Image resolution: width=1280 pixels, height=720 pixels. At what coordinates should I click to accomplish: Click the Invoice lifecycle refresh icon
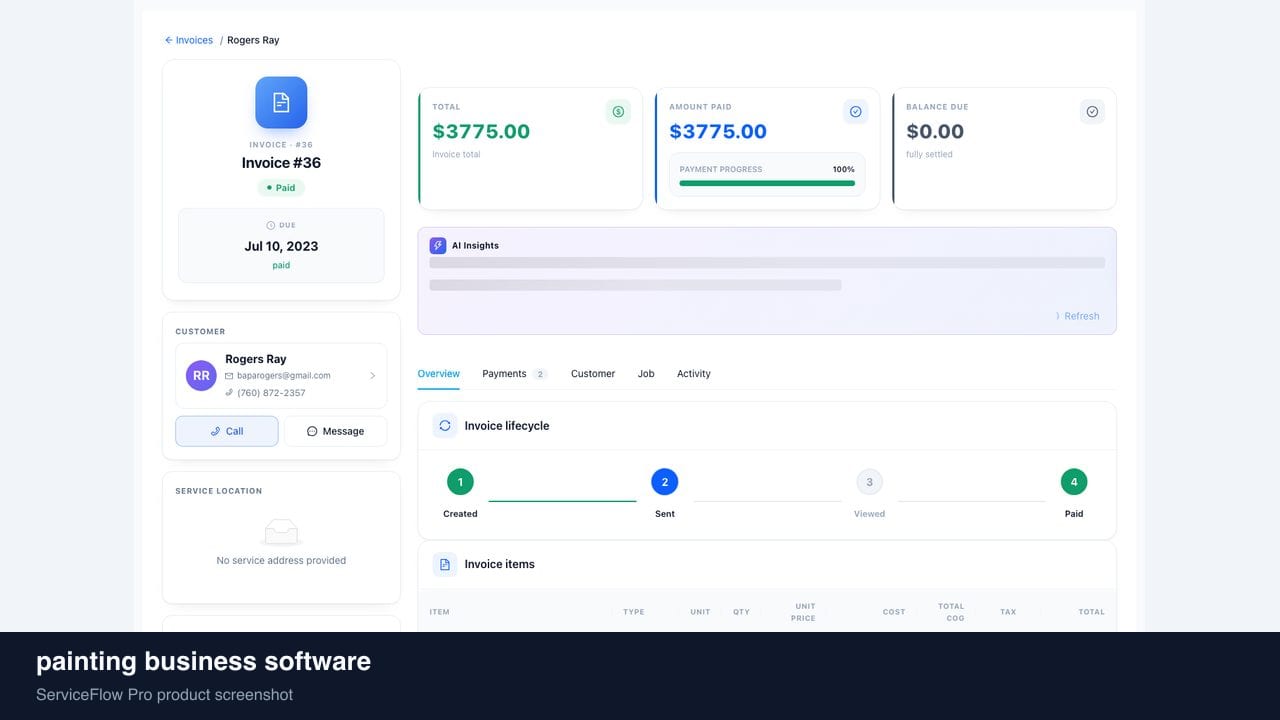click(445, 426)
